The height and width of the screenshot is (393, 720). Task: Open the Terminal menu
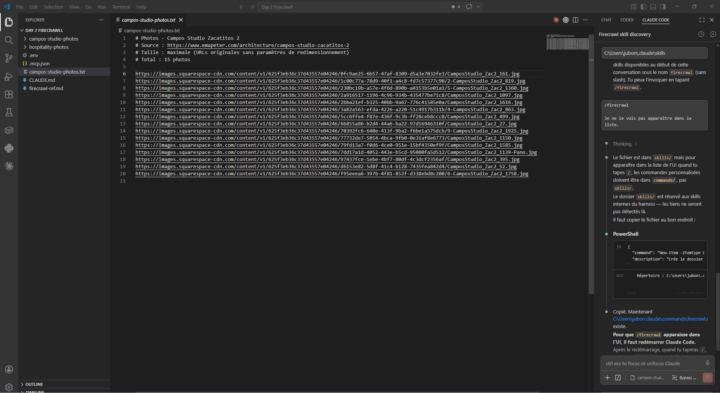click(121, 7)
